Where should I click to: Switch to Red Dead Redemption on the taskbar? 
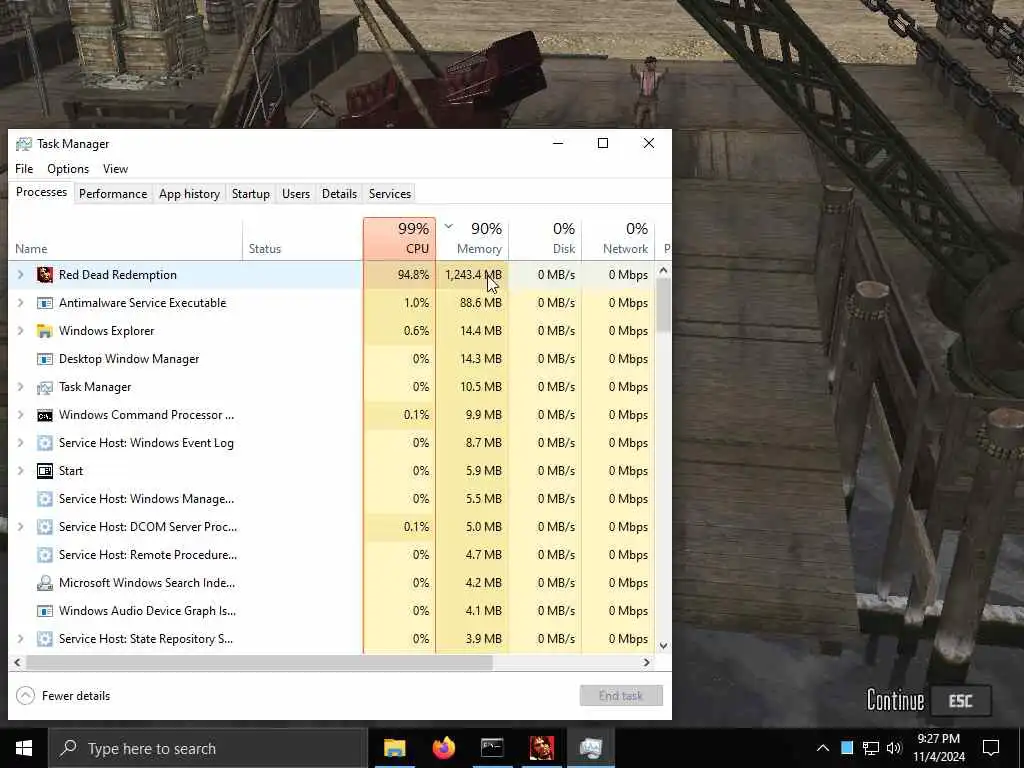pos(541,748)
